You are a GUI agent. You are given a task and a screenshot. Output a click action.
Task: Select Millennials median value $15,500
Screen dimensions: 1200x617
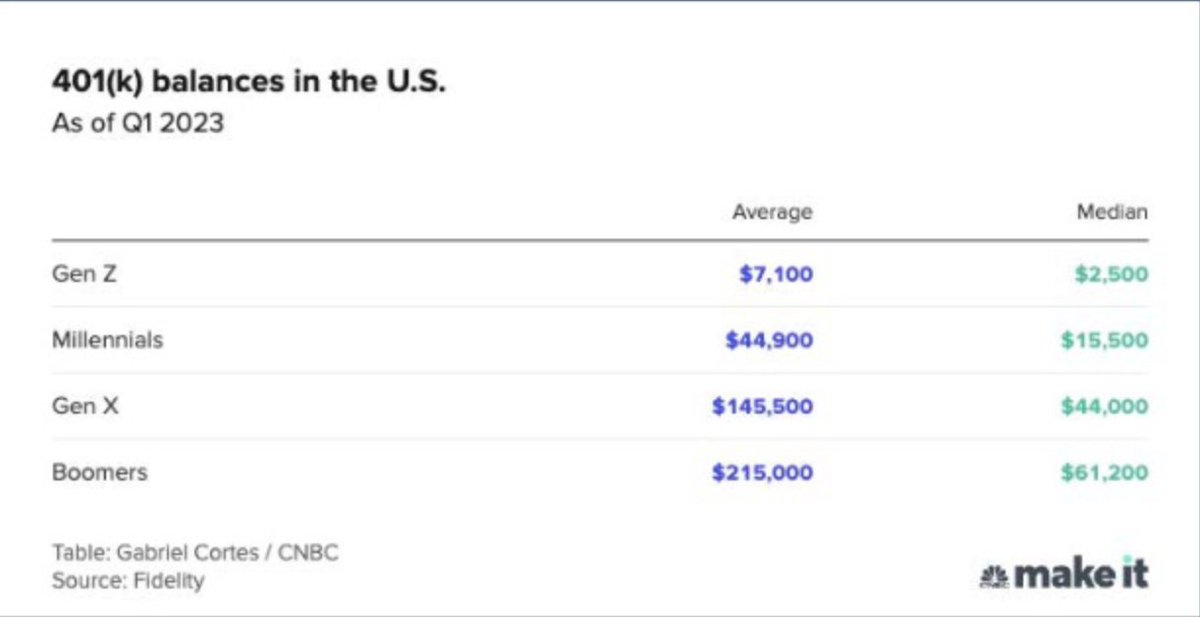(1105, 340)
